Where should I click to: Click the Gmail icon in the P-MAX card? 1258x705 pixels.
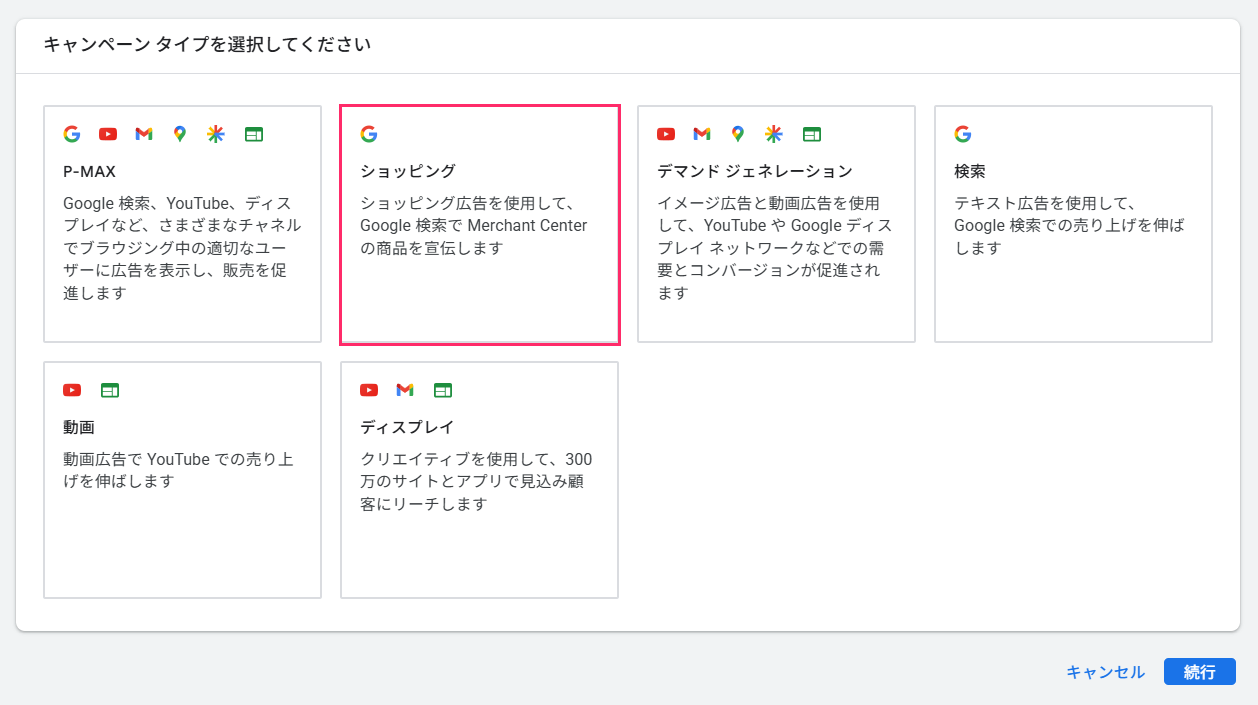pos(144,134)
